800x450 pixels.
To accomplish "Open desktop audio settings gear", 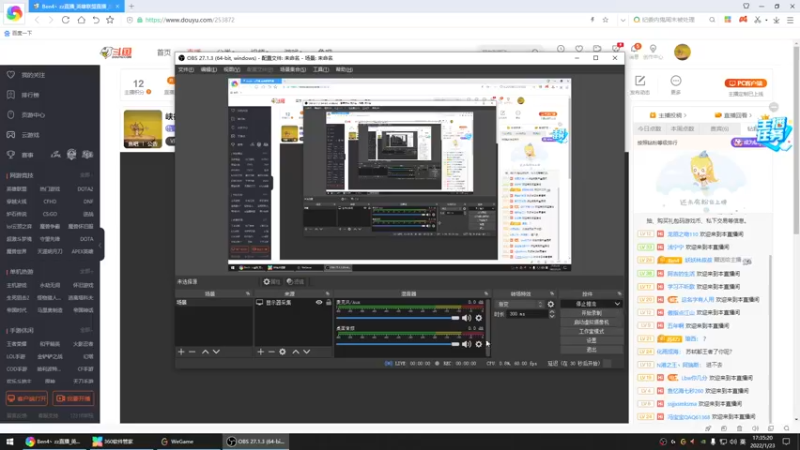I will pos(479,344).
